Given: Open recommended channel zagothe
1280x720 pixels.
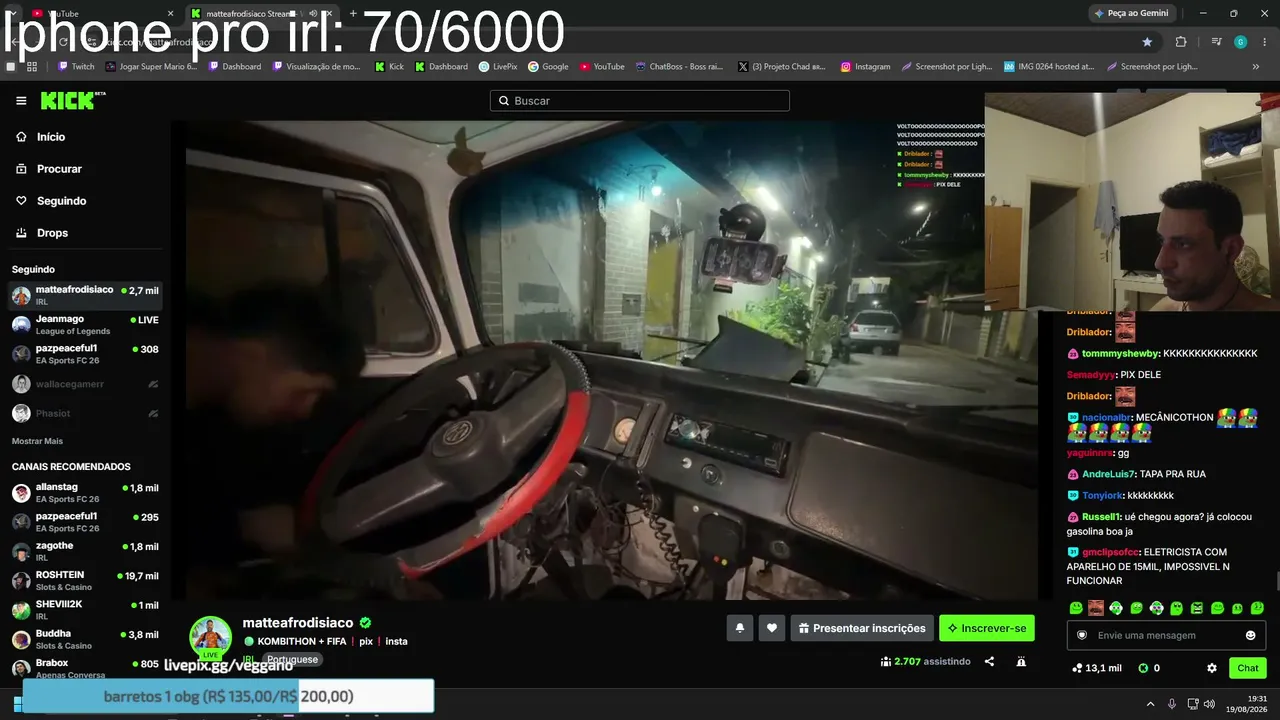Looking at the screenshot, I should (85, 551).
